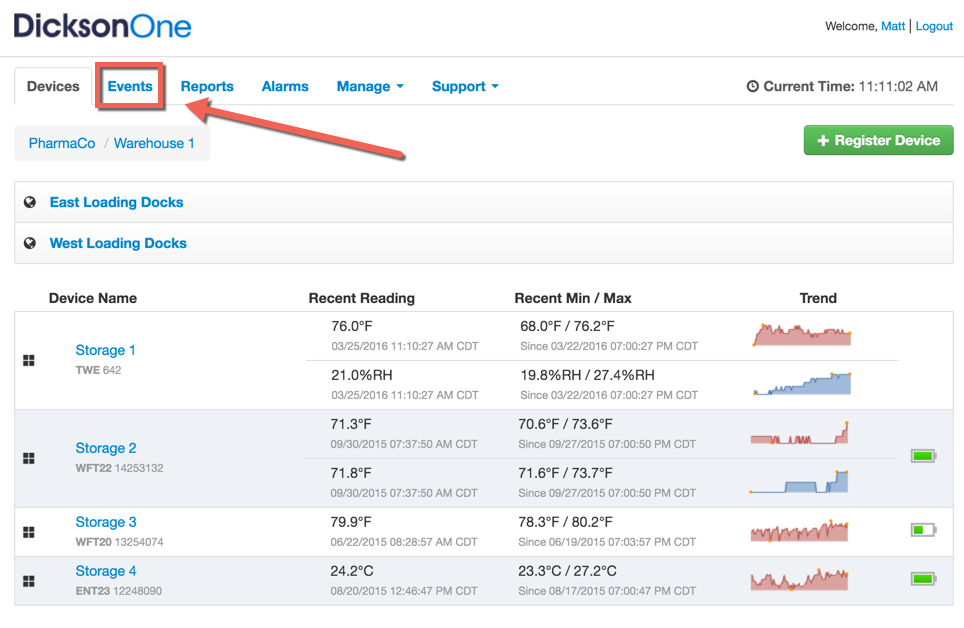
Task: Open the Support dropdown menu
Action: pyautogui.click(x=465, y=86)
